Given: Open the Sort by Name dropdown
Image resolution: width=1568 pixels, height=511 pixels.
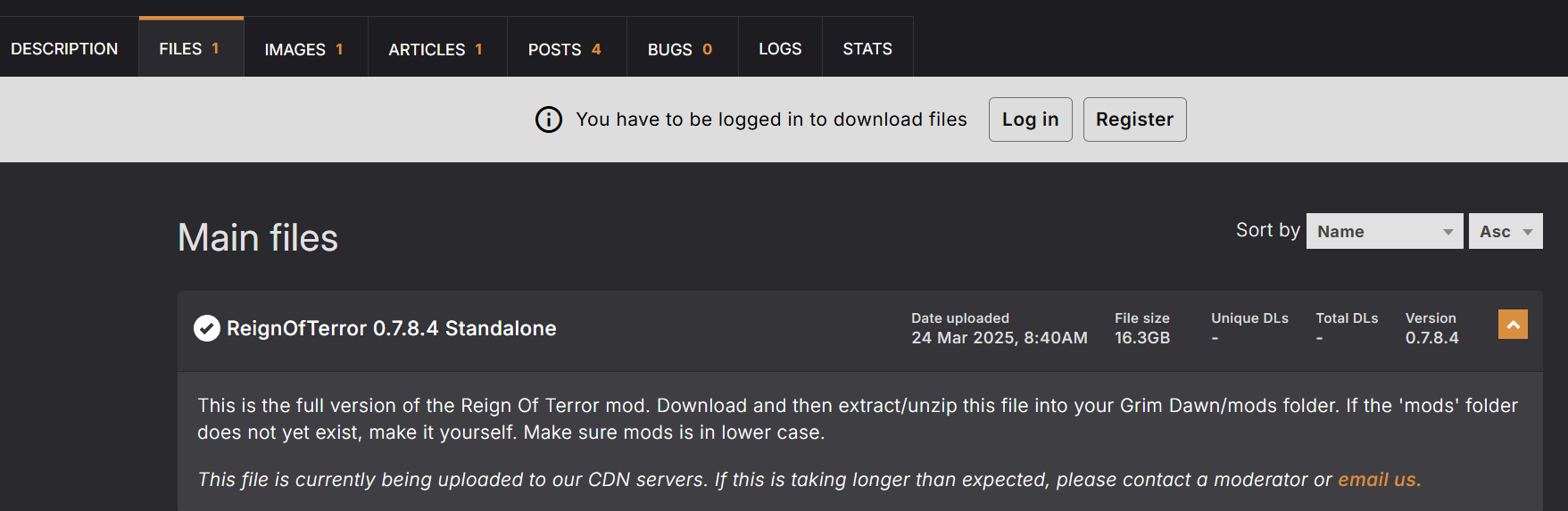Looking at the screenshot, I should point(1384,231).
